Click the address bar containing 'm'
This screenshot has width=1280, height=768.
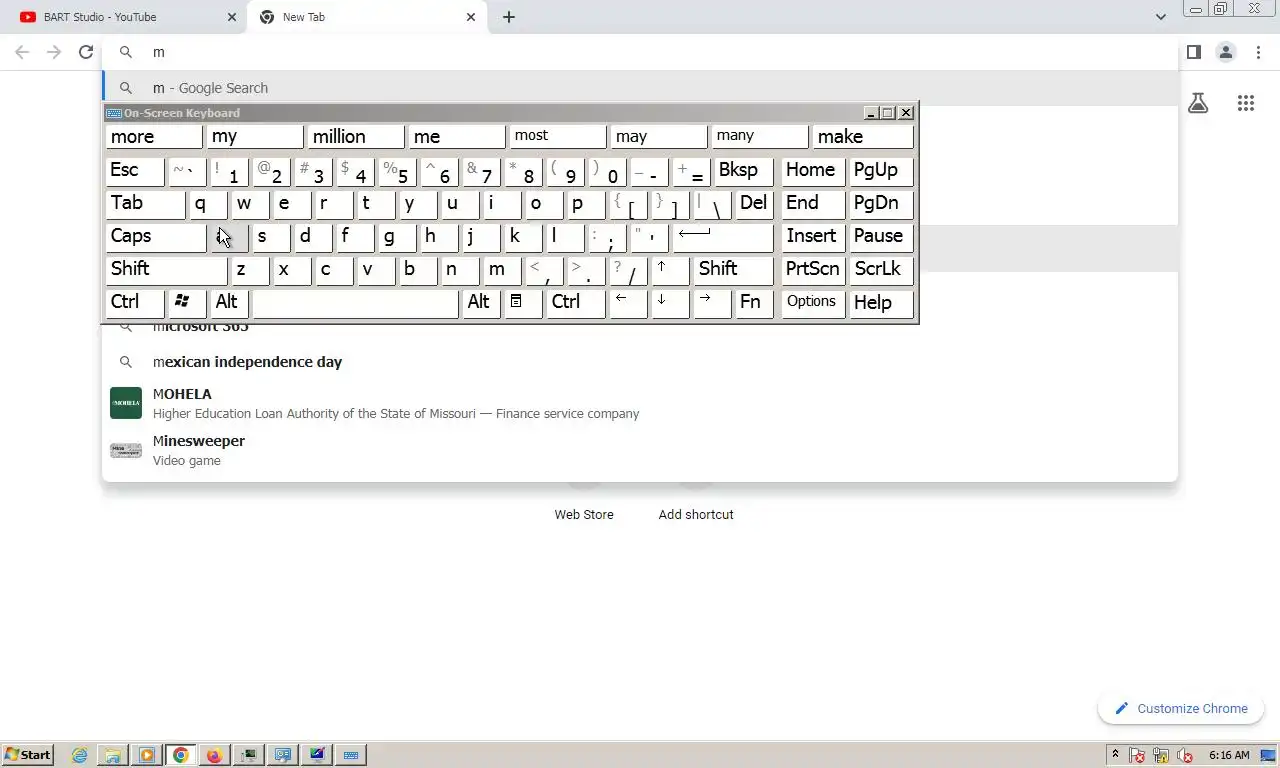(640, 52)
